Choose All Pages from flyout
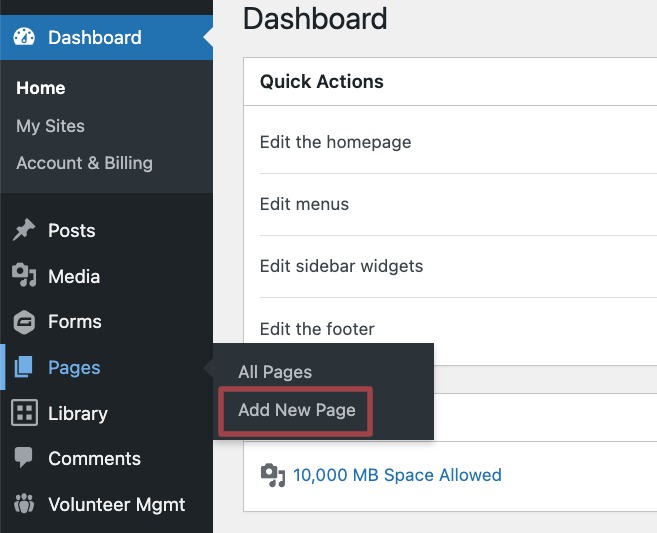This screenshot has height=533, width=657. pos(275,372)
